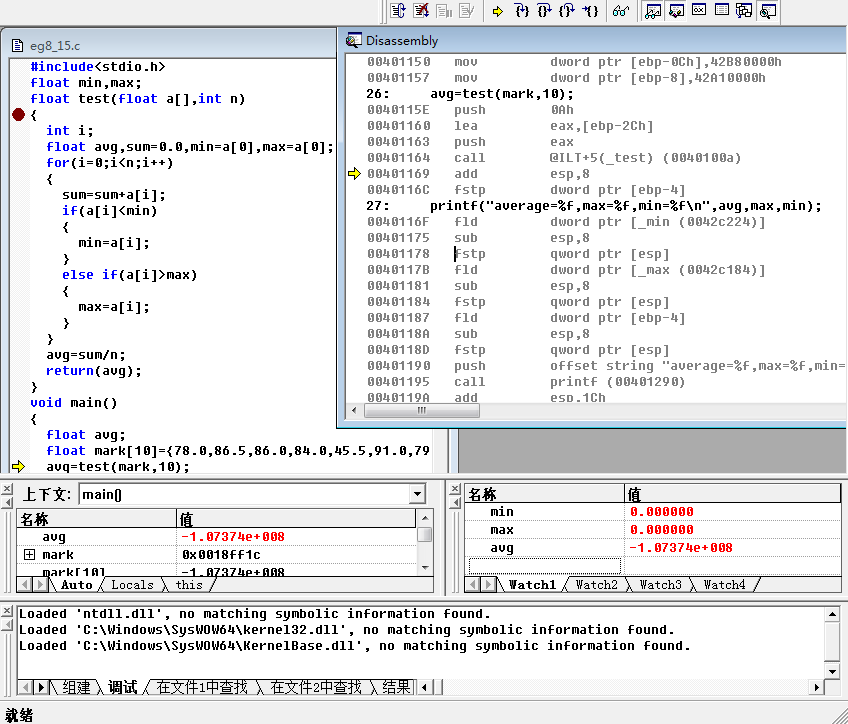Toggle the Memory window toolbar icon

(721, 10)
